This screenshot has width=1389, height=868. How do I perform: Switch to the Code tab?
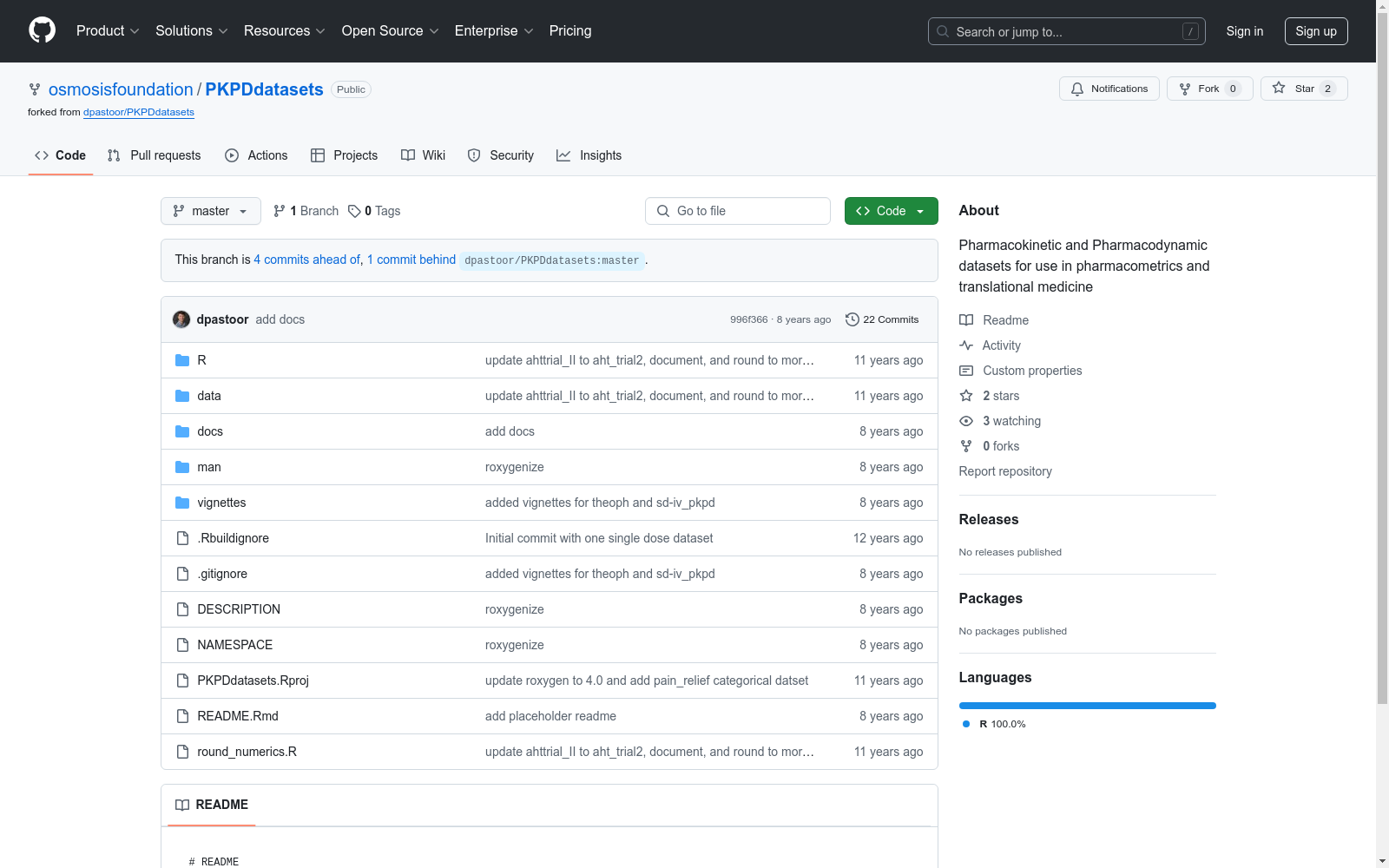60,155
